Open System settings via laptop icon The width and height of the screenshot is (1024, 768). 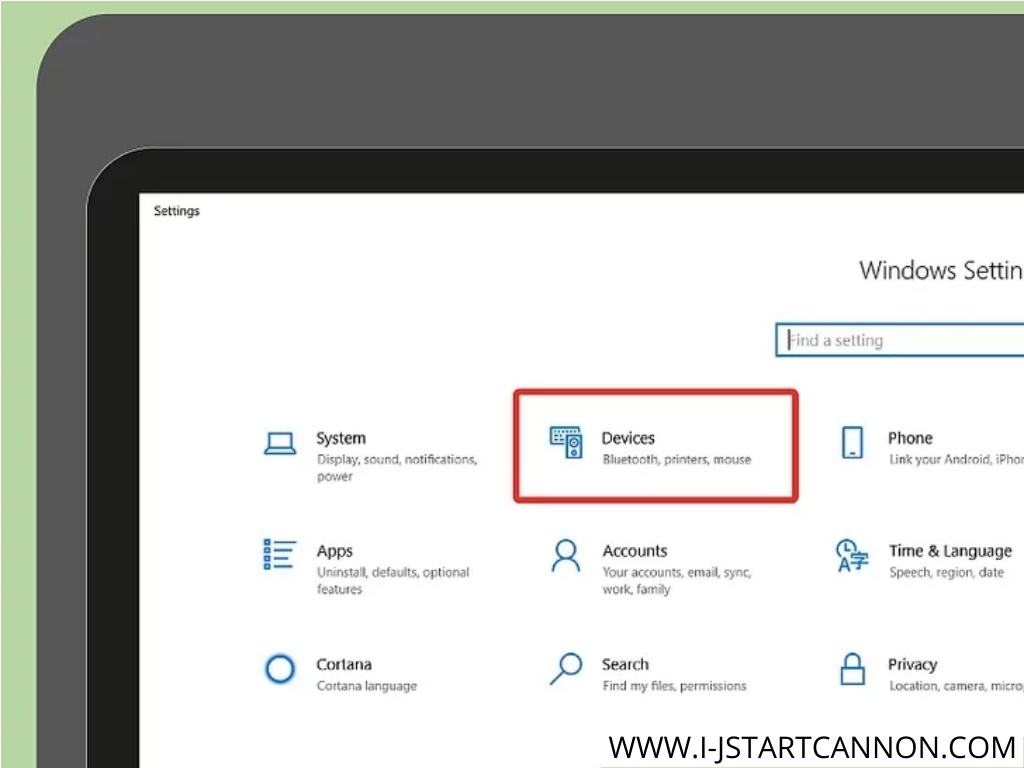point(280,443)
